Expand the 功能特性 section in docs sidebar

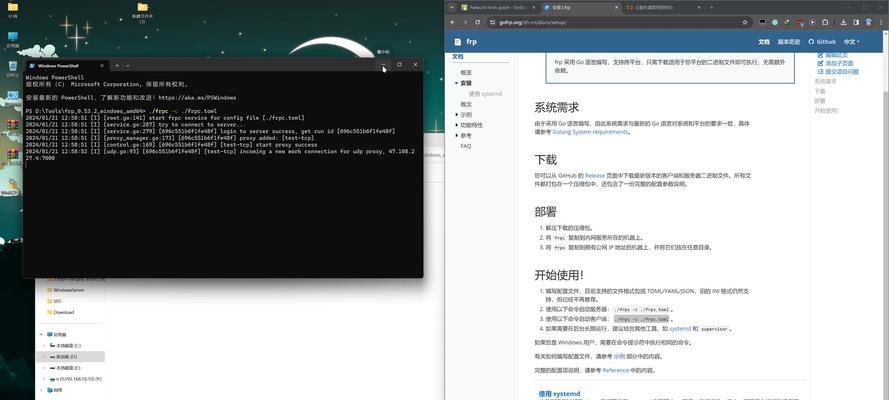pyautogui.click(x=456, y=125)
